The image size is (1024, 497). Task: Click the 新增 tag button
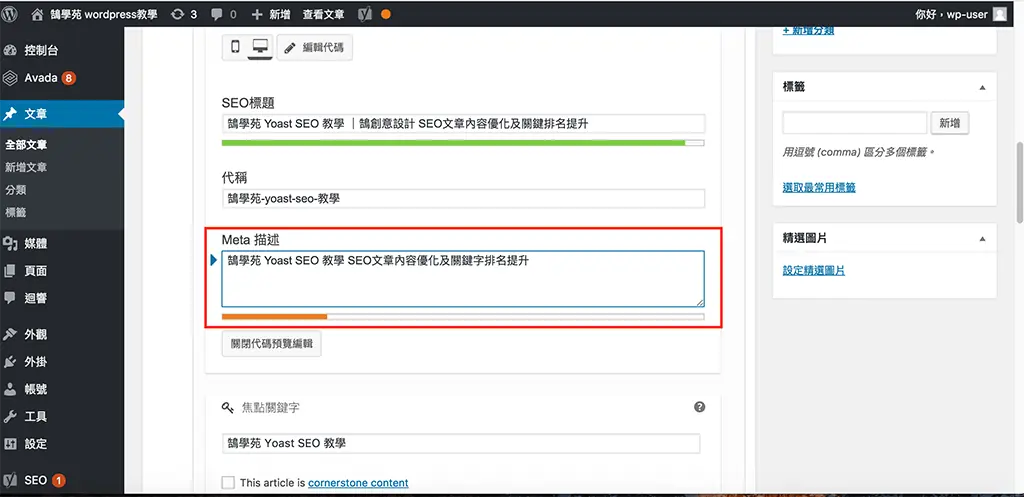(x=950, y=123)
